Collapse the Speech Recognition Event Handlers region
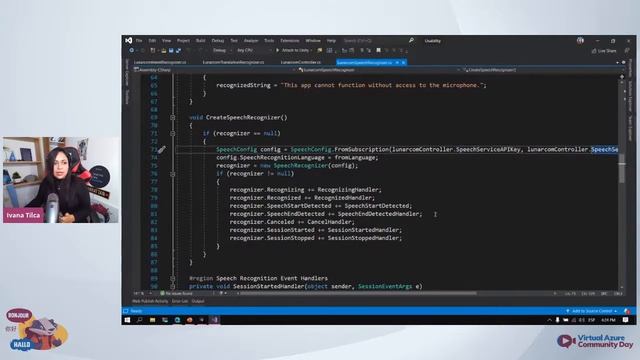The height and width of the screenshot is (360, 640). [173, 278]
